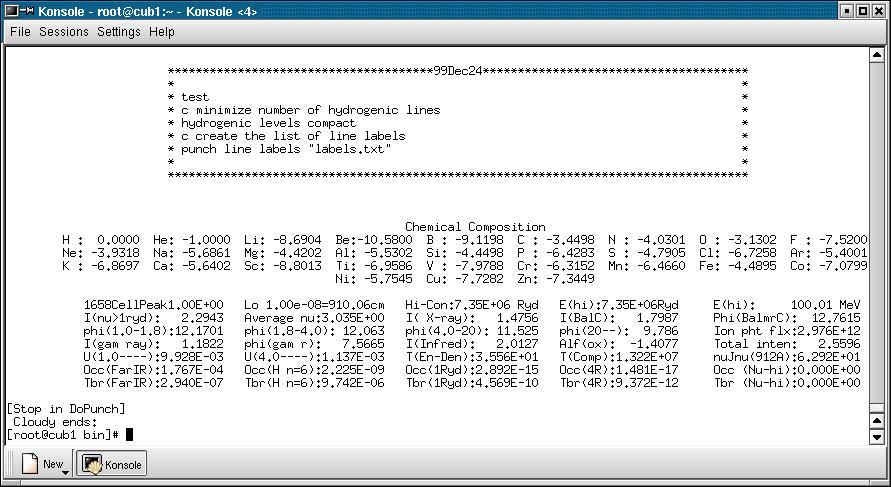Click the scrollbar up arrow at top
Screen dimensions: 891x487
click(x=877, y=55)
